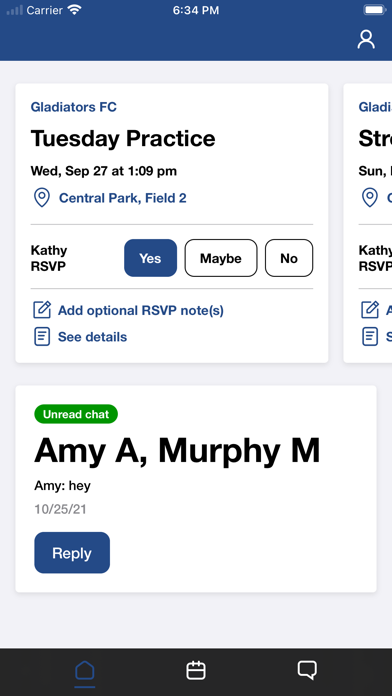Screen dimensions: 392x696
Task: Go to Home tab in bottom bar
Action: click(x=85, y=670)
